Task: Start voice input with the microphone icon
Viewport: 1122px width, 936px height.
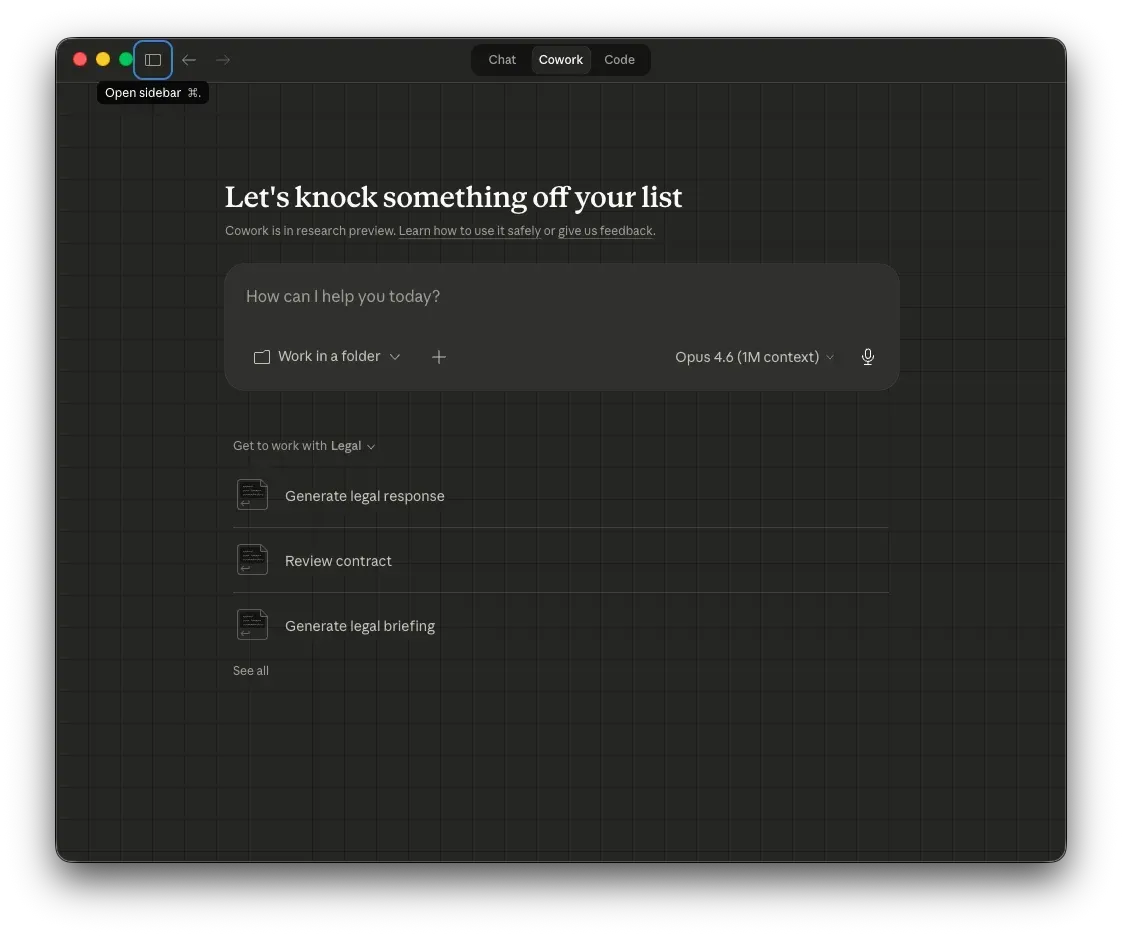Action: [x=867, y=356]
